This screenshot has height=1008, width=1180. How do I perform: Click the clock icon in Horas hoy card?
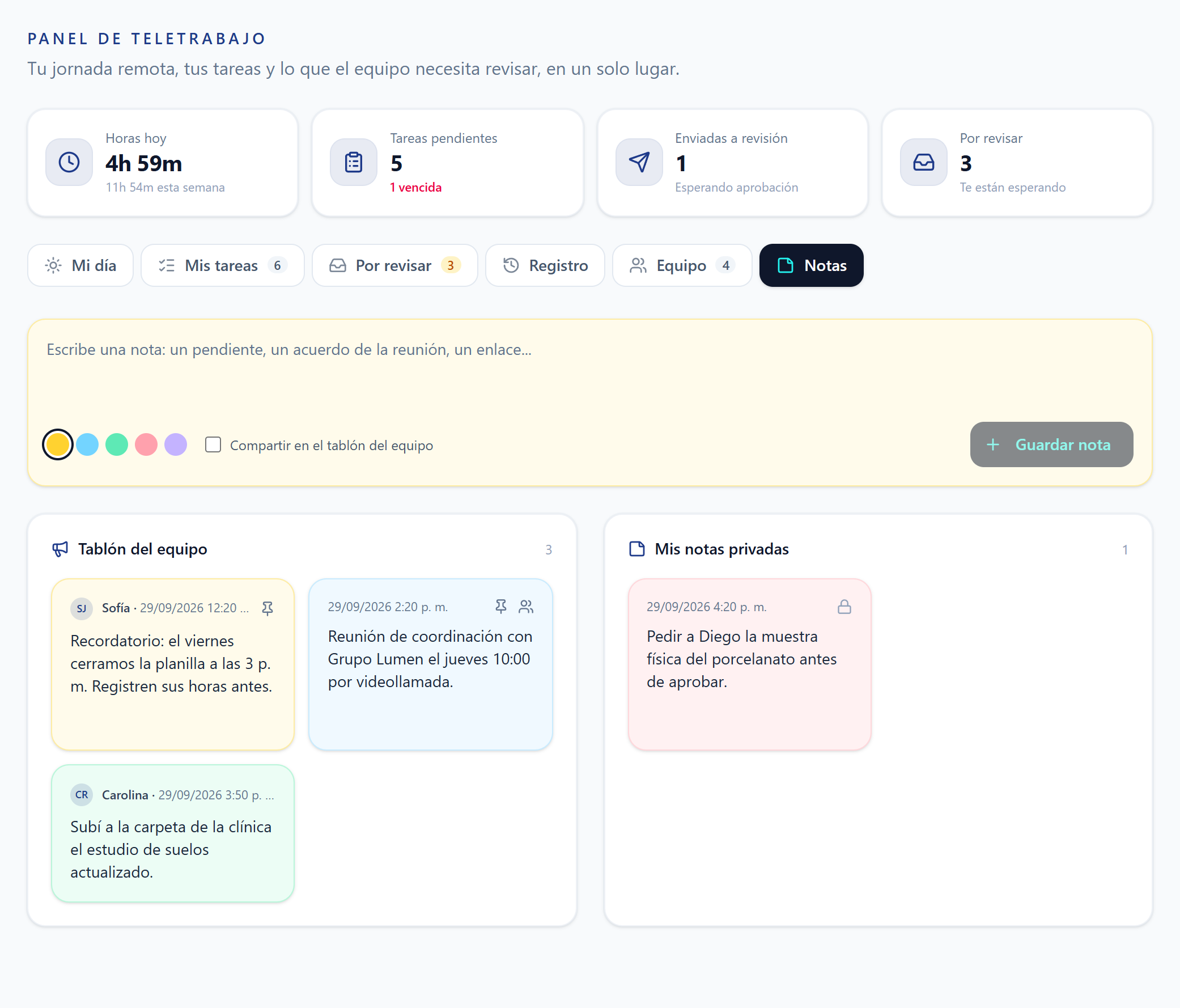(x=69, y=162)
